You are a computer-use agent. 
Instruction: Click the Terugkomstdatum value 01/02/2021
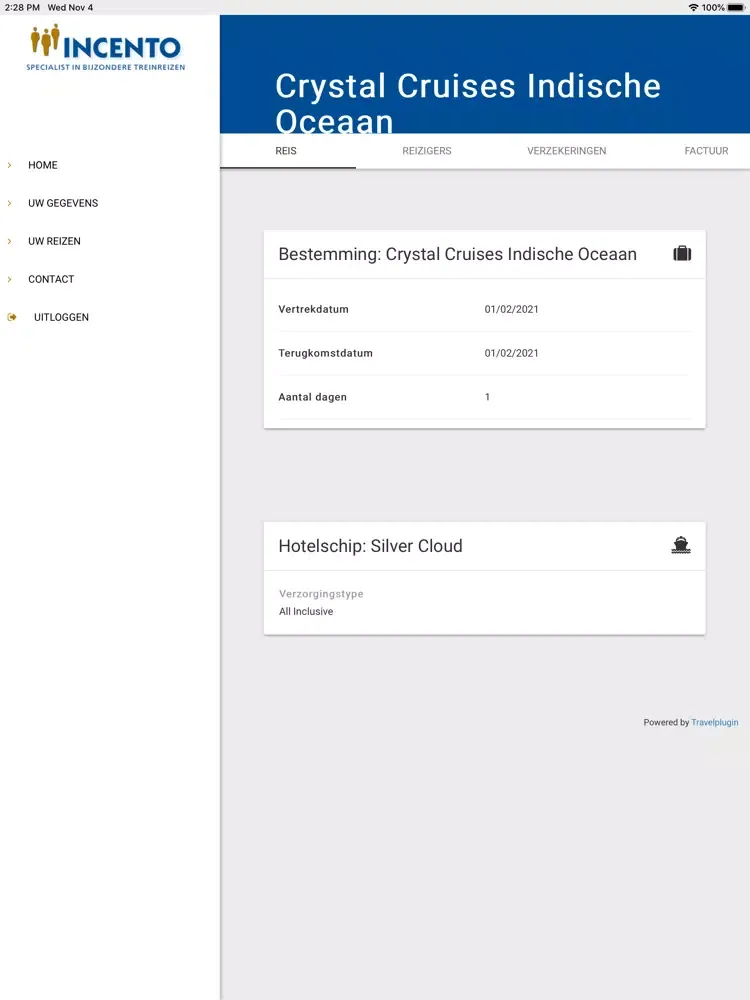[511, 353]
